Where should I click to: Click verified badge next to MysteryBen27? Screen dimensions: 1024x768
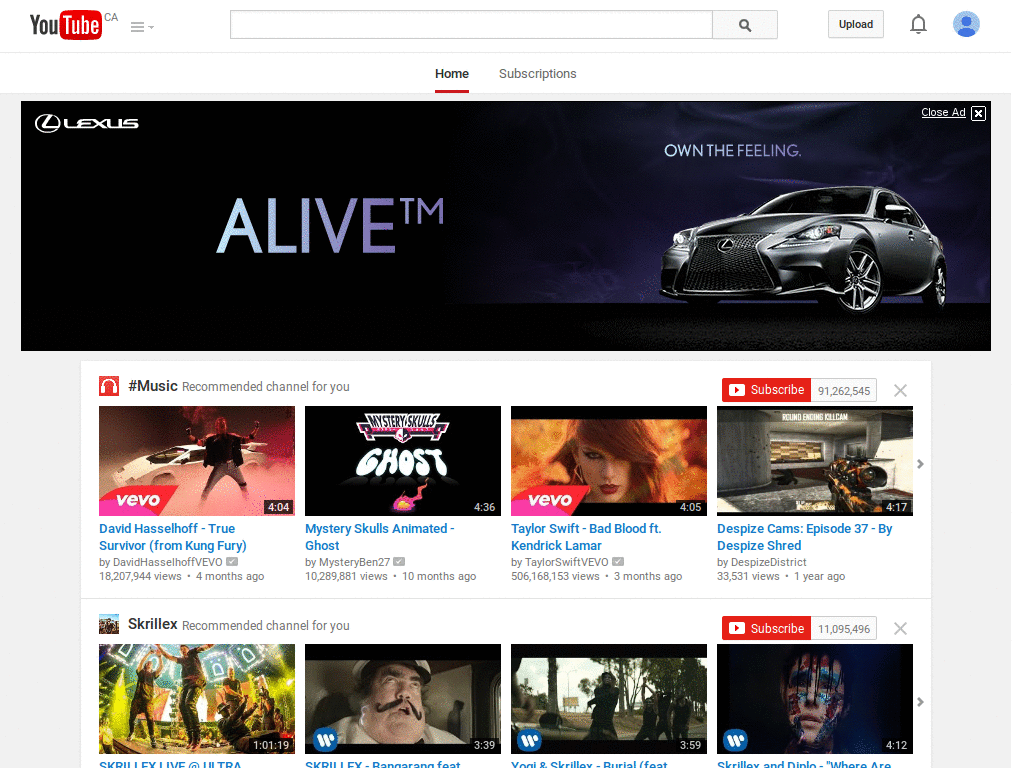(399, 562)
